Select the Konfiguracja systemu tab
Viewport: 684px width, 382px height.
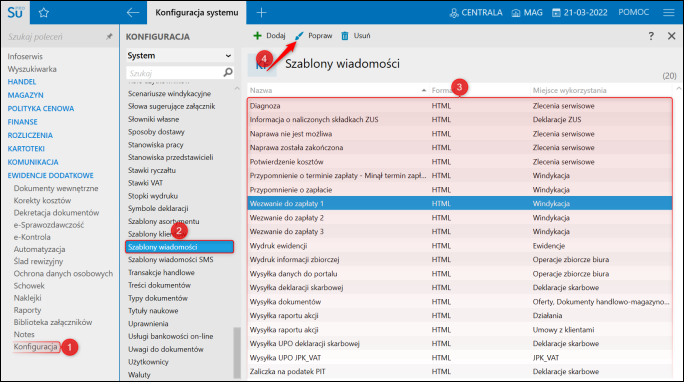pyautogui.click(x=197, y=13)
